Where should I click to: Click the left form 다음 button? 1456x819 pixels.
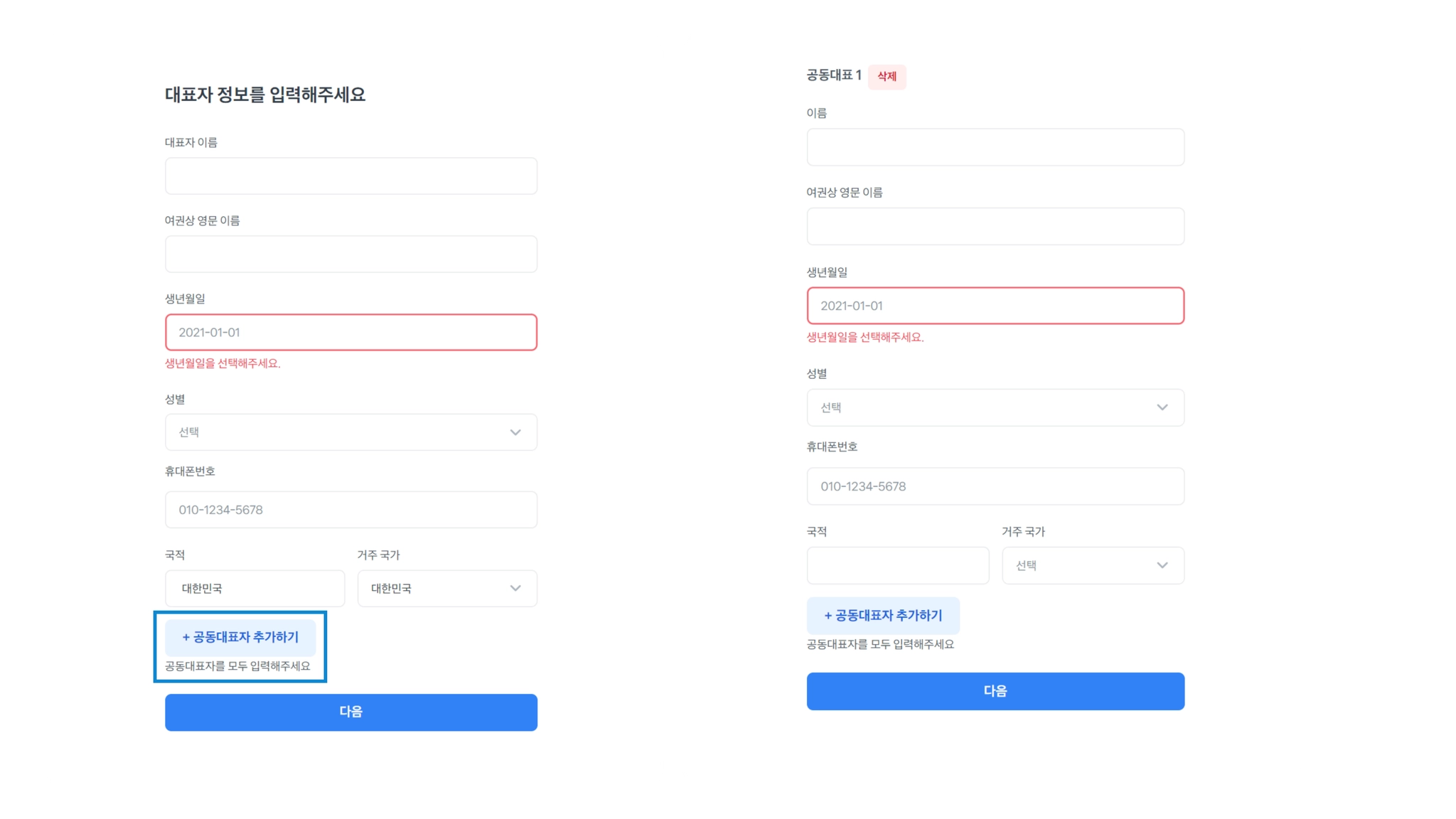pos(350,712)
